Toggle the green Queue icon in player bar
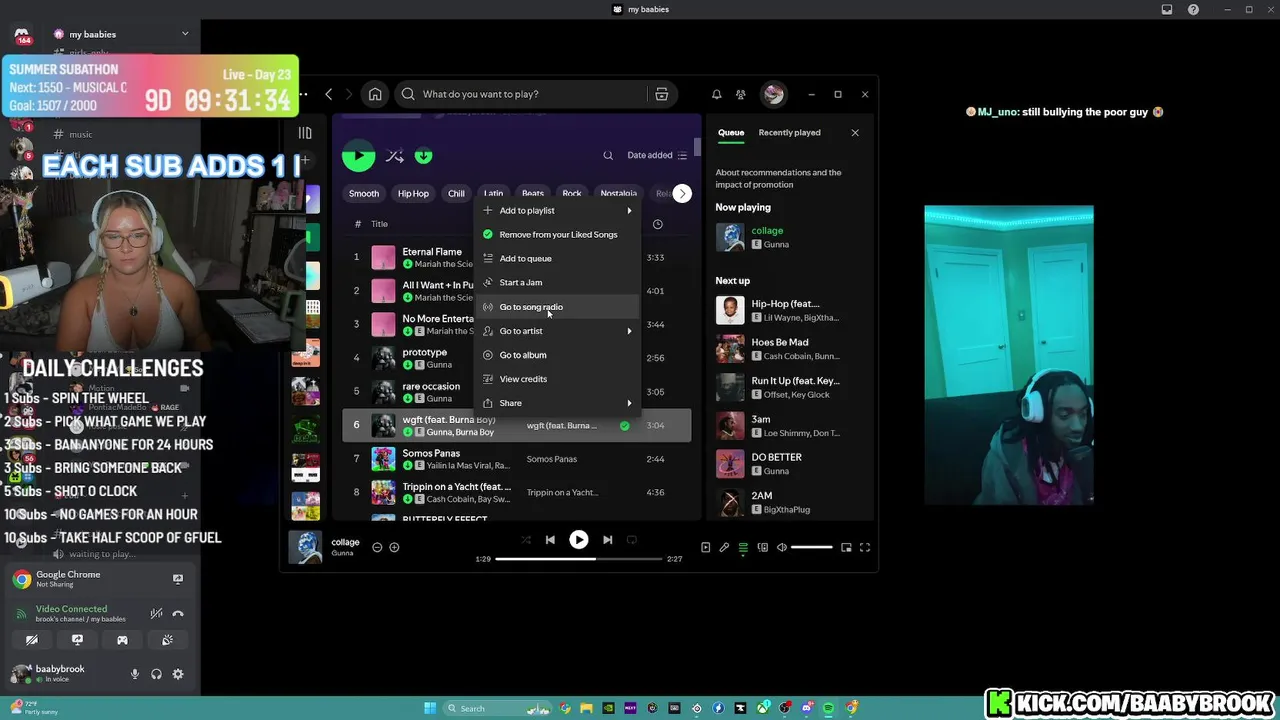The image size is (1280, 720). pyautogui.click(x=743, y=547)
